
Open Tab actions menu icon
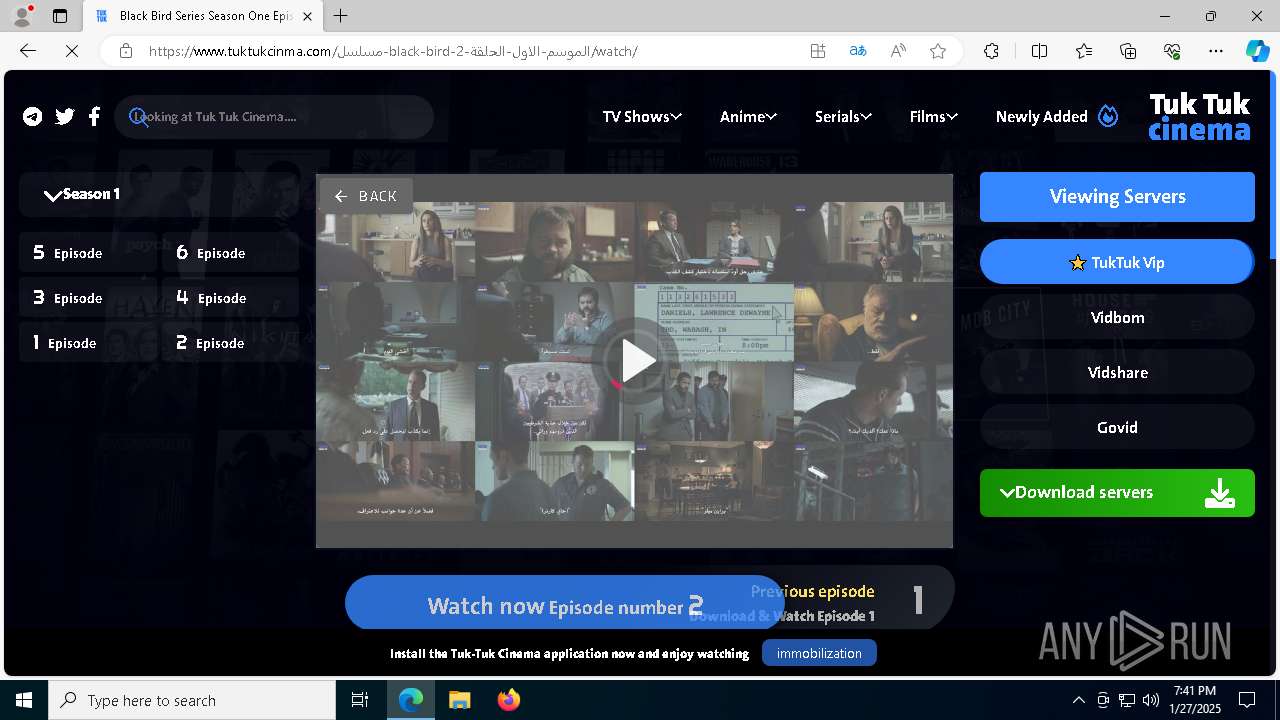pyautogui.click(x=60, y=16)
